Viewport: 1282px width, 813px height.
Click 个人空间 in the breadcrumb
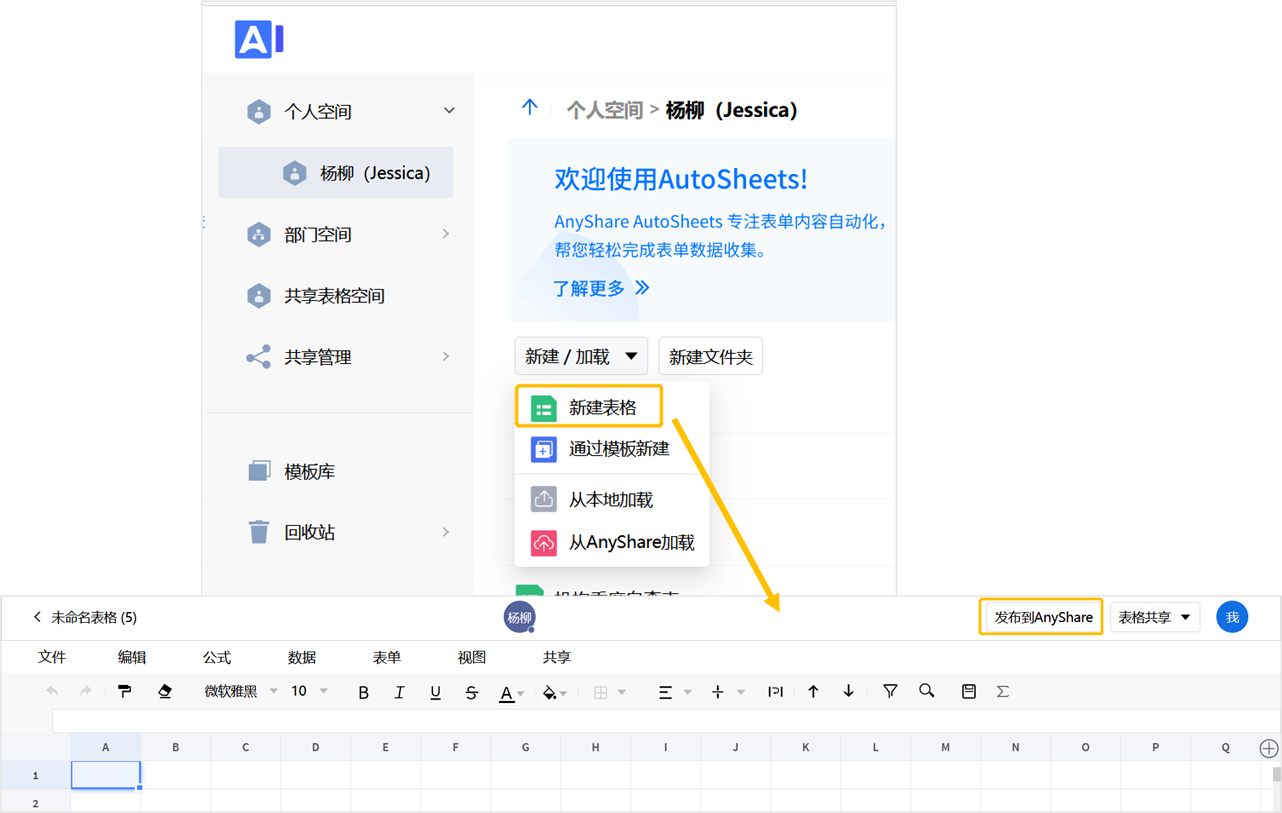click(604, 110)
